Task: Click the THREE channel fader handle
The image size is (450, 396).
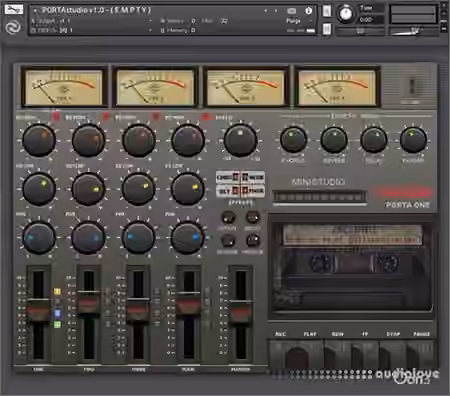Action: pos(138,310)
